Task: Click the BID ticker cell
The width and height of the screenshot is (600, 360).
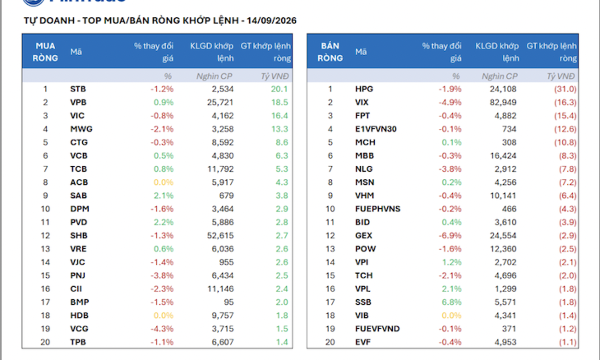Action: 362,222
